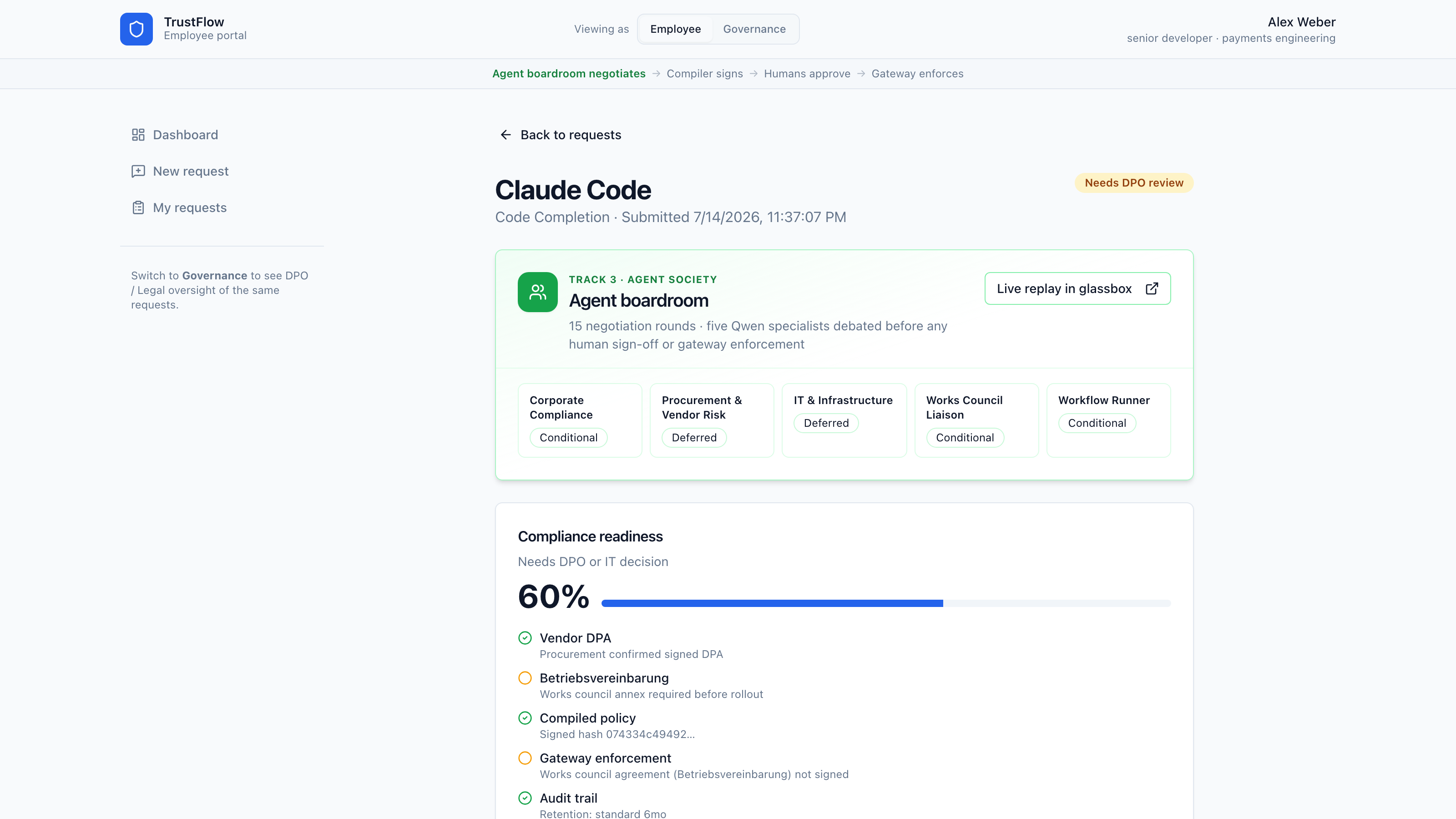The height and width of the screenshot is (819, 1456).
Task: Click the My requests clipboard icon
Action: tap(138, 207)
